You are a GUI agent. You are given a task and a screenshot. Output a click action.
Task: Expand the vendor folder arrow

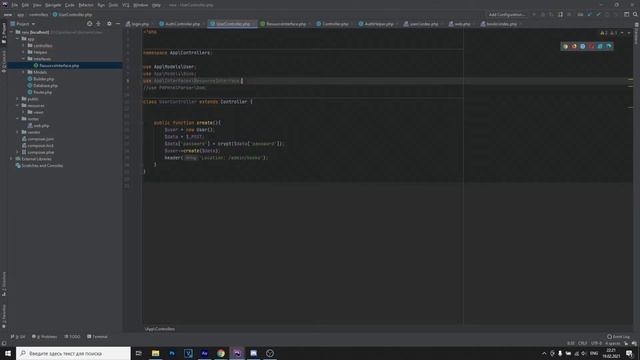18,132
